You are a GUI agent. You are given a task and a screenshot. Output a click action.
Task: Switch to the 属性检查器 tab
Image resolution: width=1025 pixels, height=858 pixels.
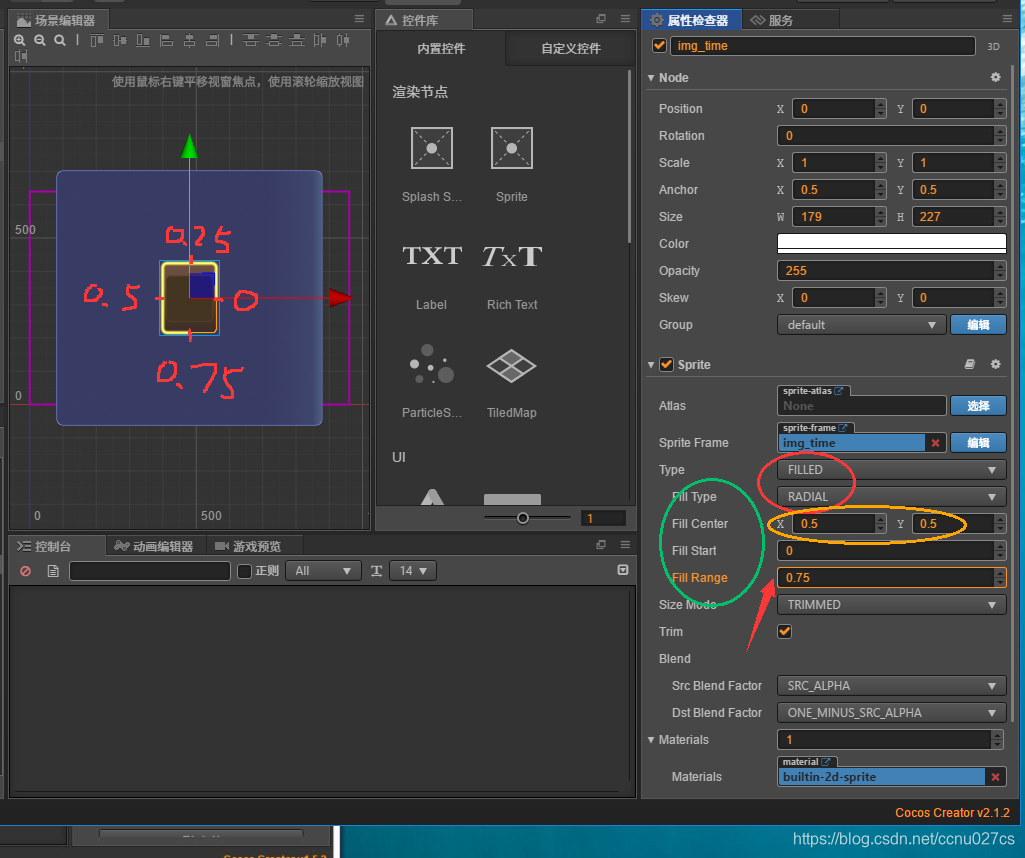click(690, 20)
